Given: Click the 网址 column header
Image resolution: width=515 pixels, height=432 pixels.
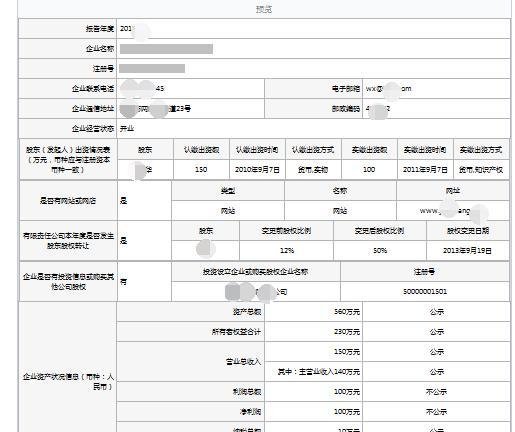Looking at the screenshot, I should [453, 191].
